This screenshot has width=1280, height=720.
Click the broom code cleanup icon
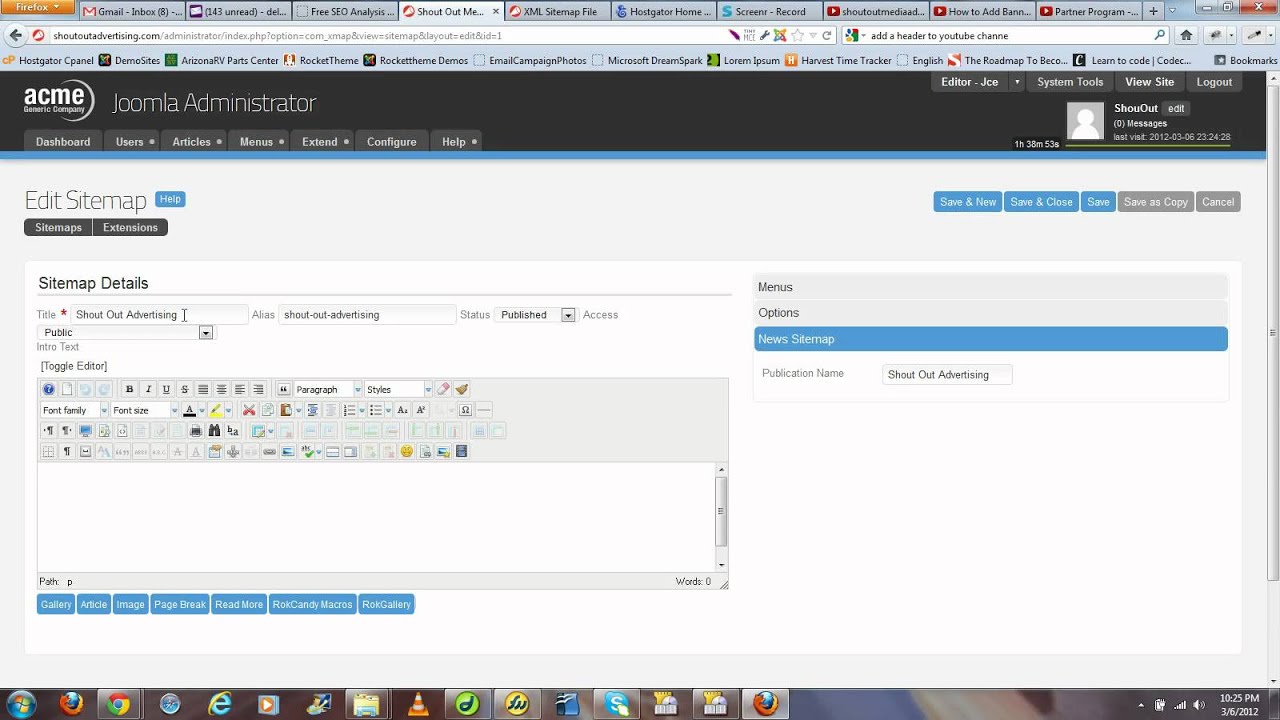[x=462, y=389]
